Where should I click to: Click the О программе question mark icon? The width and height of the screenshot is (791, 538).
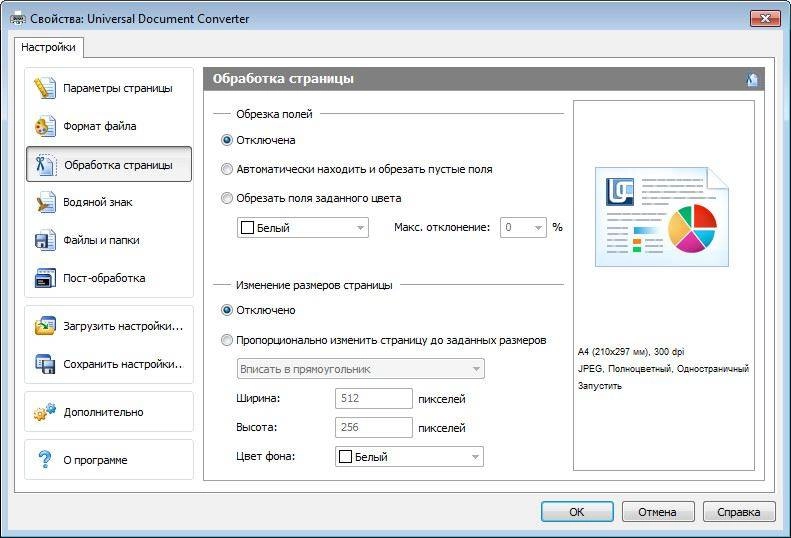click(45, 459)
